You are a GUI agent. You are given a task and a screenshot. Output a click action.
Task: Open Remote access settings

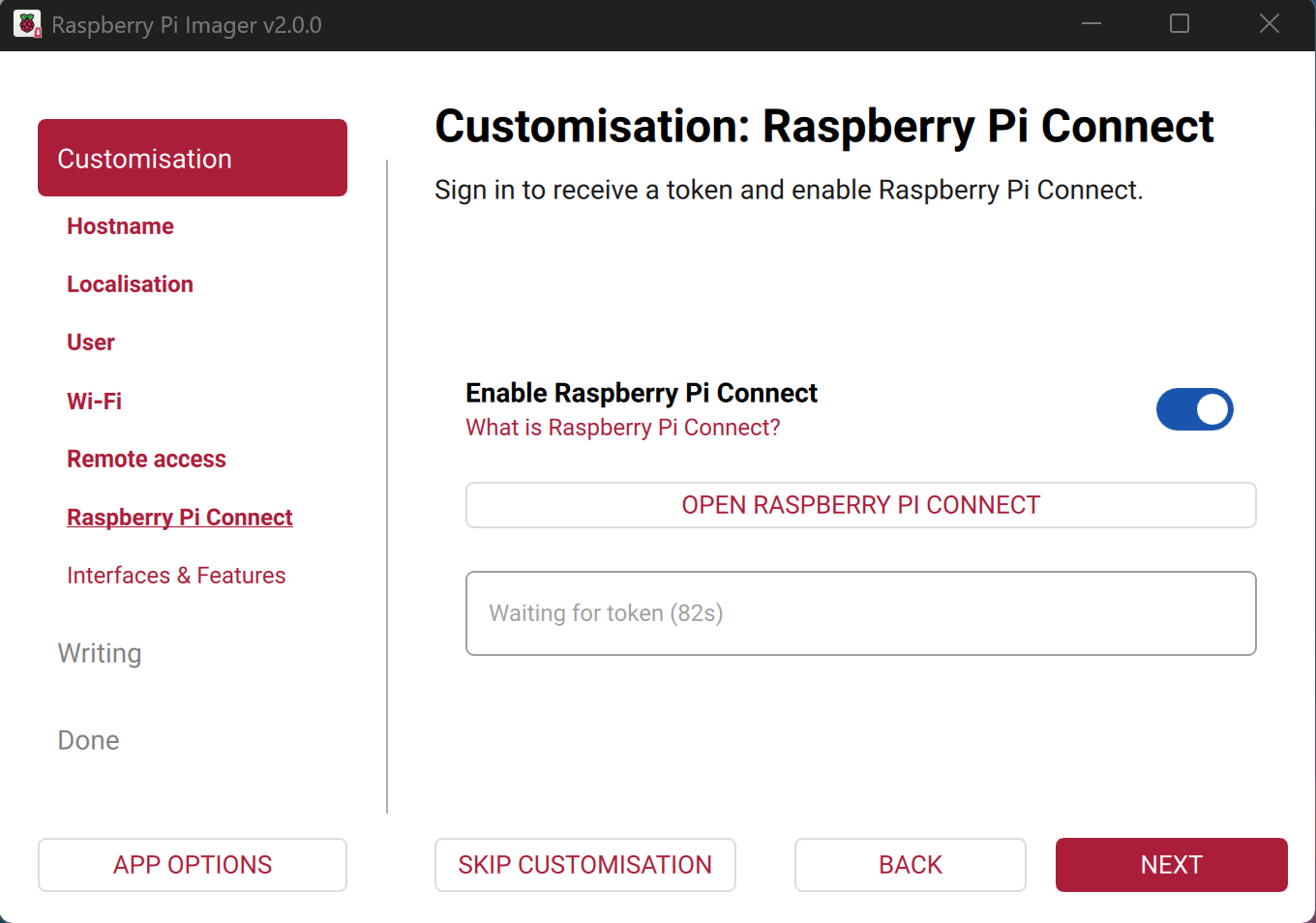(x=146, y=458)
